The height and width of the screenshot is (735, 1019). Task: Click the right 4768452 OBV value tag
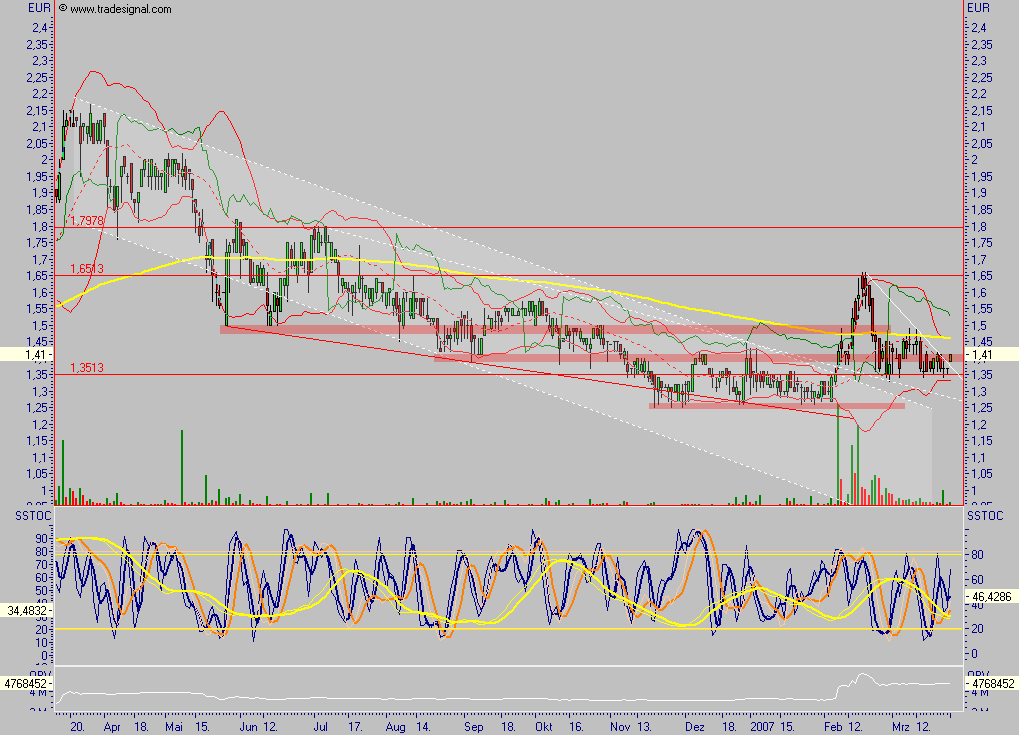[991, 685]
